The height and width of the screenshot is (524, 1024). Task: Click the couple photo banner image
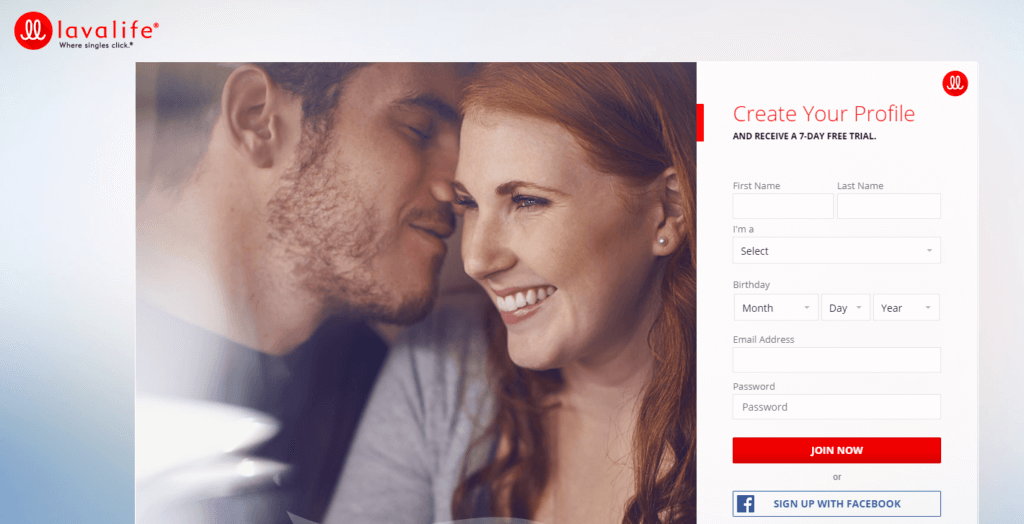pyautogui.click(x=416, y=293)
